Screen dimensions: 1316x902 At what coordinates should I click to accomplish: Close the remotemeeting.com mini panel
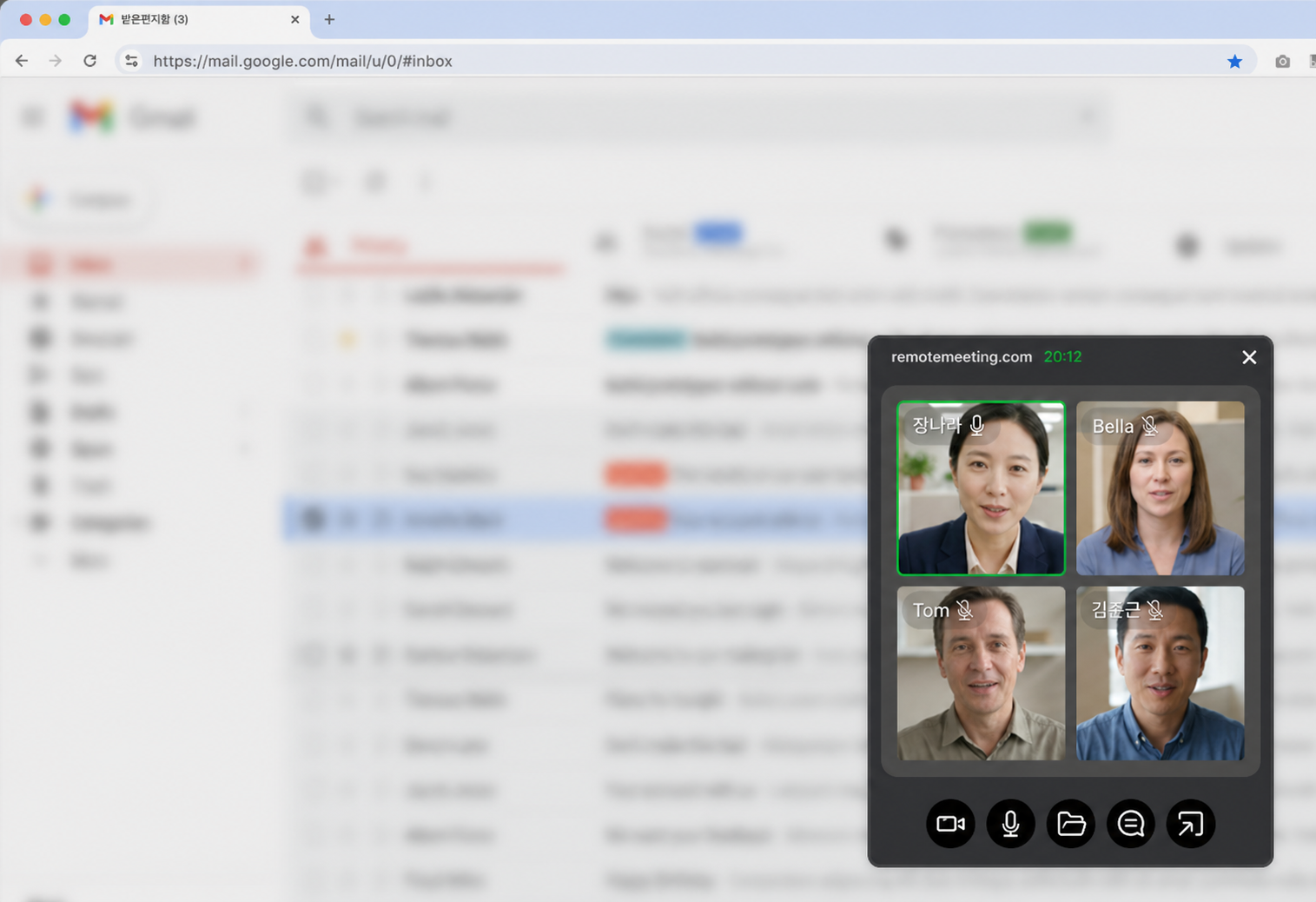1249,357
